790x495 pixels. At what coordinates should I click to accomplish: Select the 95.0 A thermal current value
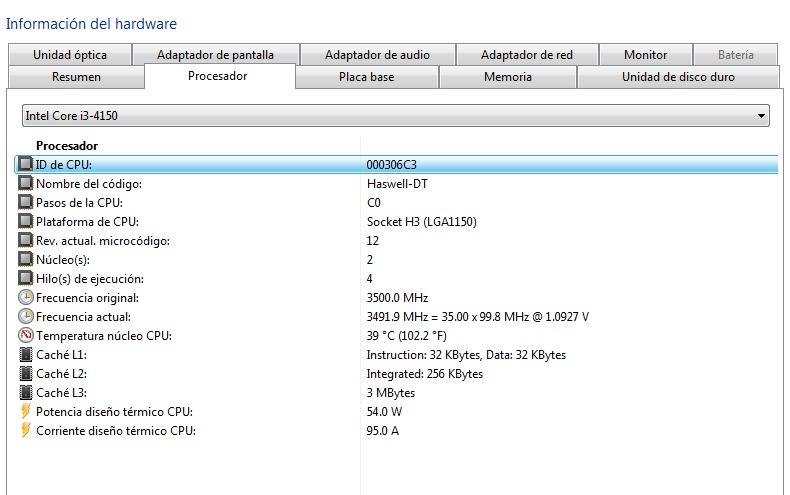(382, 431)
